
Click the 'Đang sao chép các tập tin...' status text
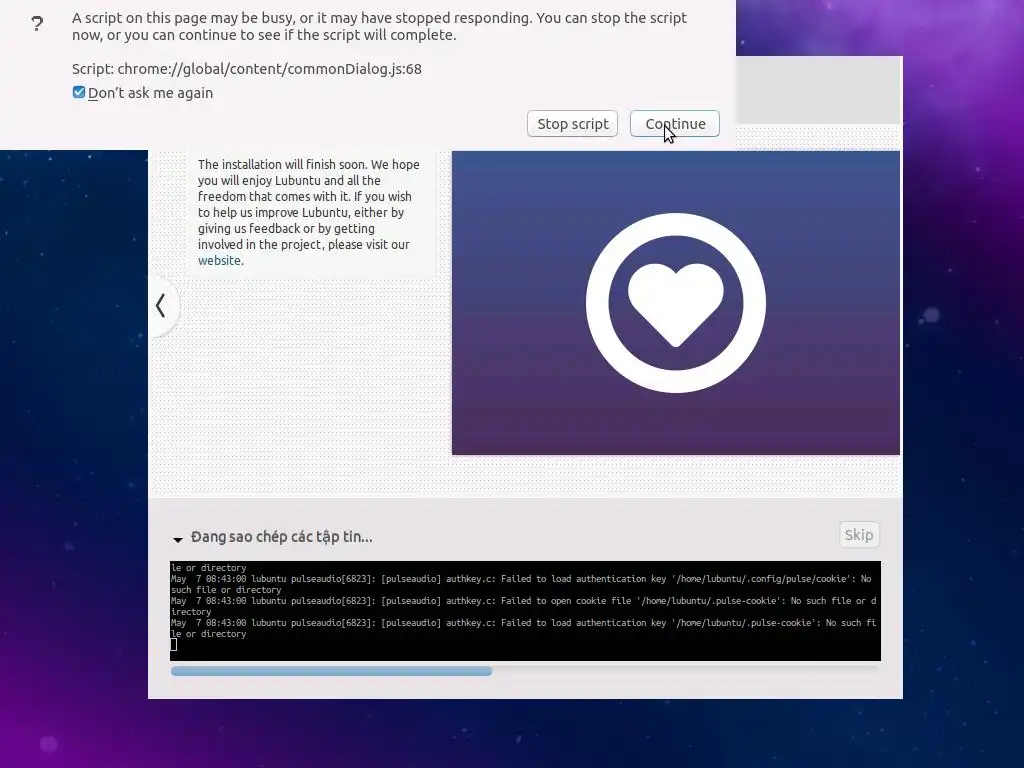(x=281, y=537)
